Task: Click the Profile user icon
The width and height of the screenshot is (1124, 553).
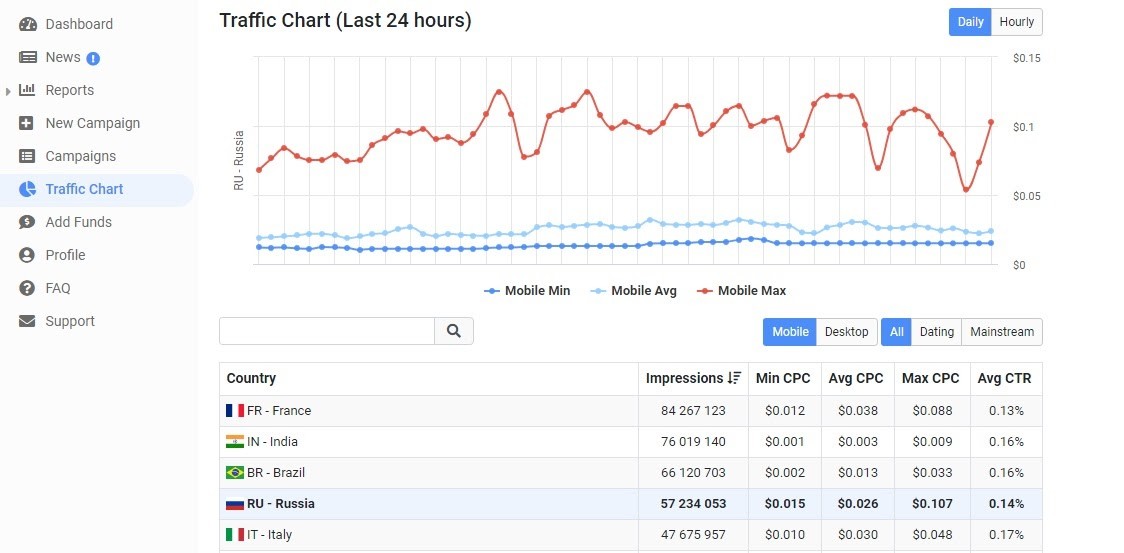Action: coord(27,255)
